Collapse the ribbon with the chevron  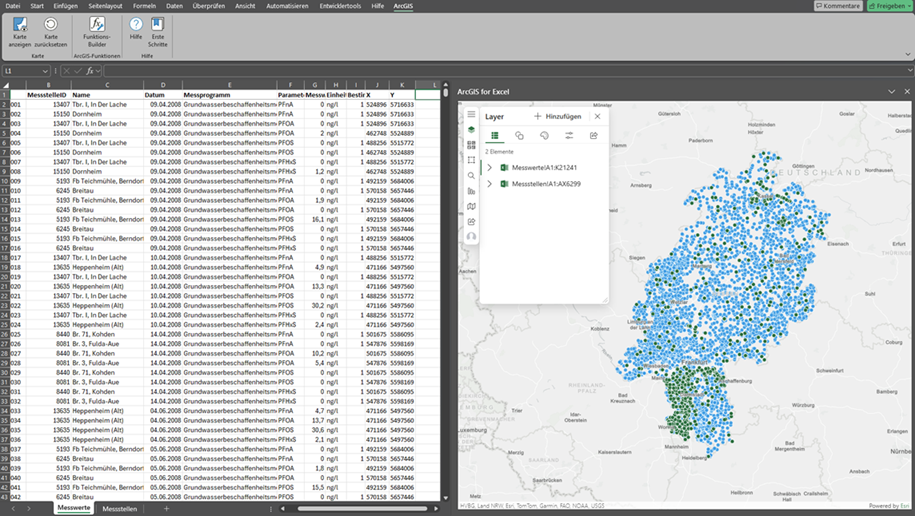(x=908, y=54)
